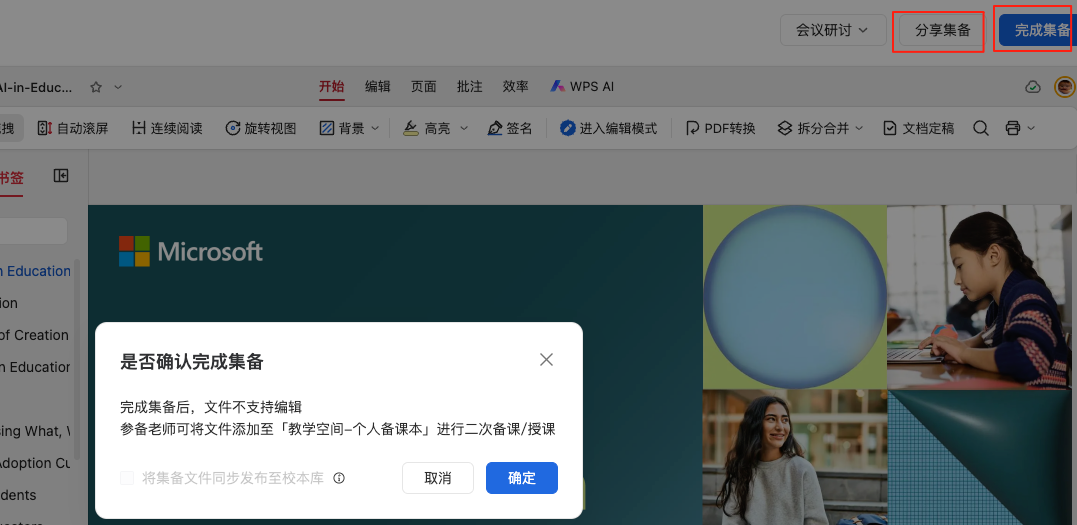Click the search magnifier icon

[981, 128]
